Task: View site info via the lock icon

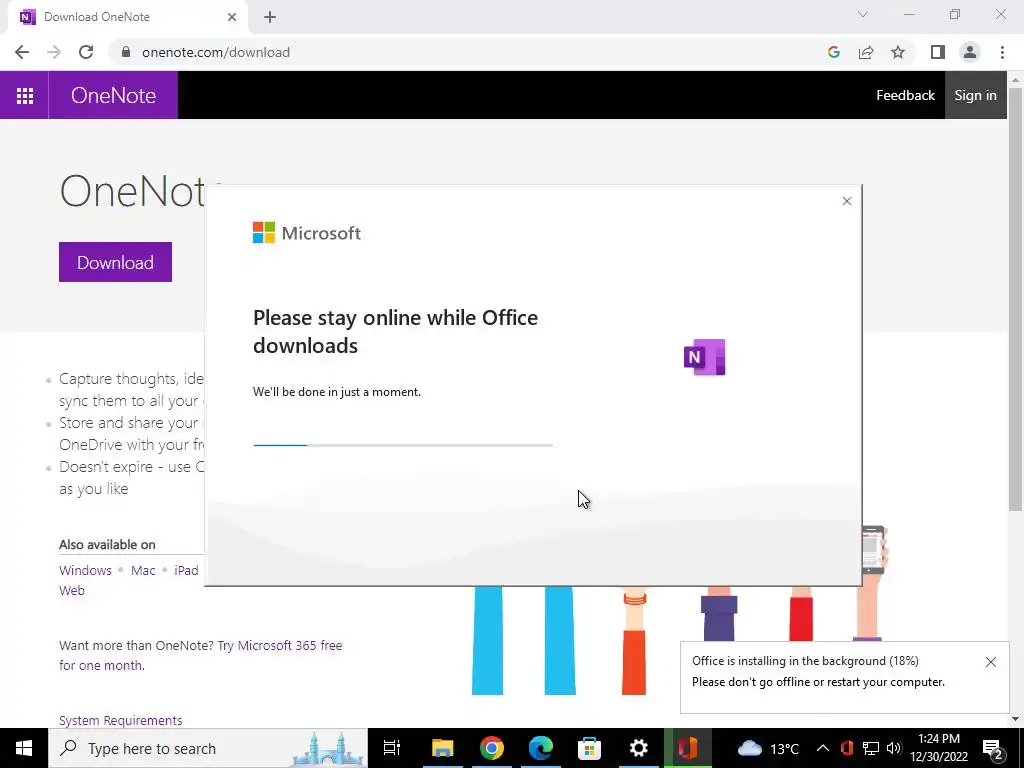Action: pos(126,52)
